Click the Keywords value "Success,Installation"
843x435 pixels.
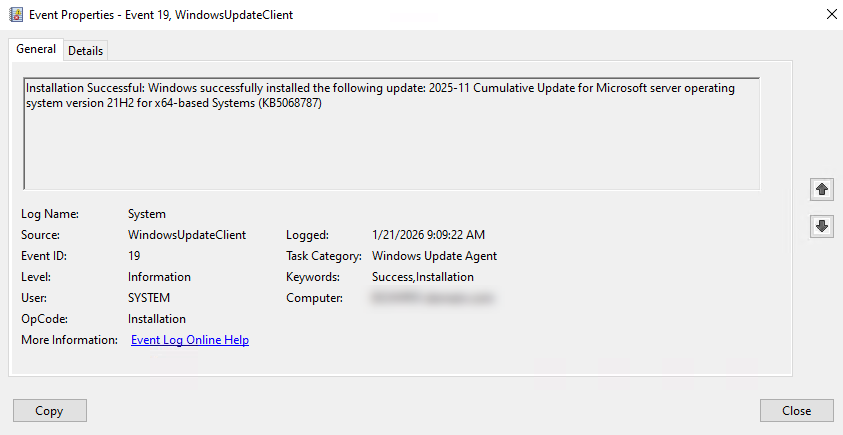(x=422, y=277)
